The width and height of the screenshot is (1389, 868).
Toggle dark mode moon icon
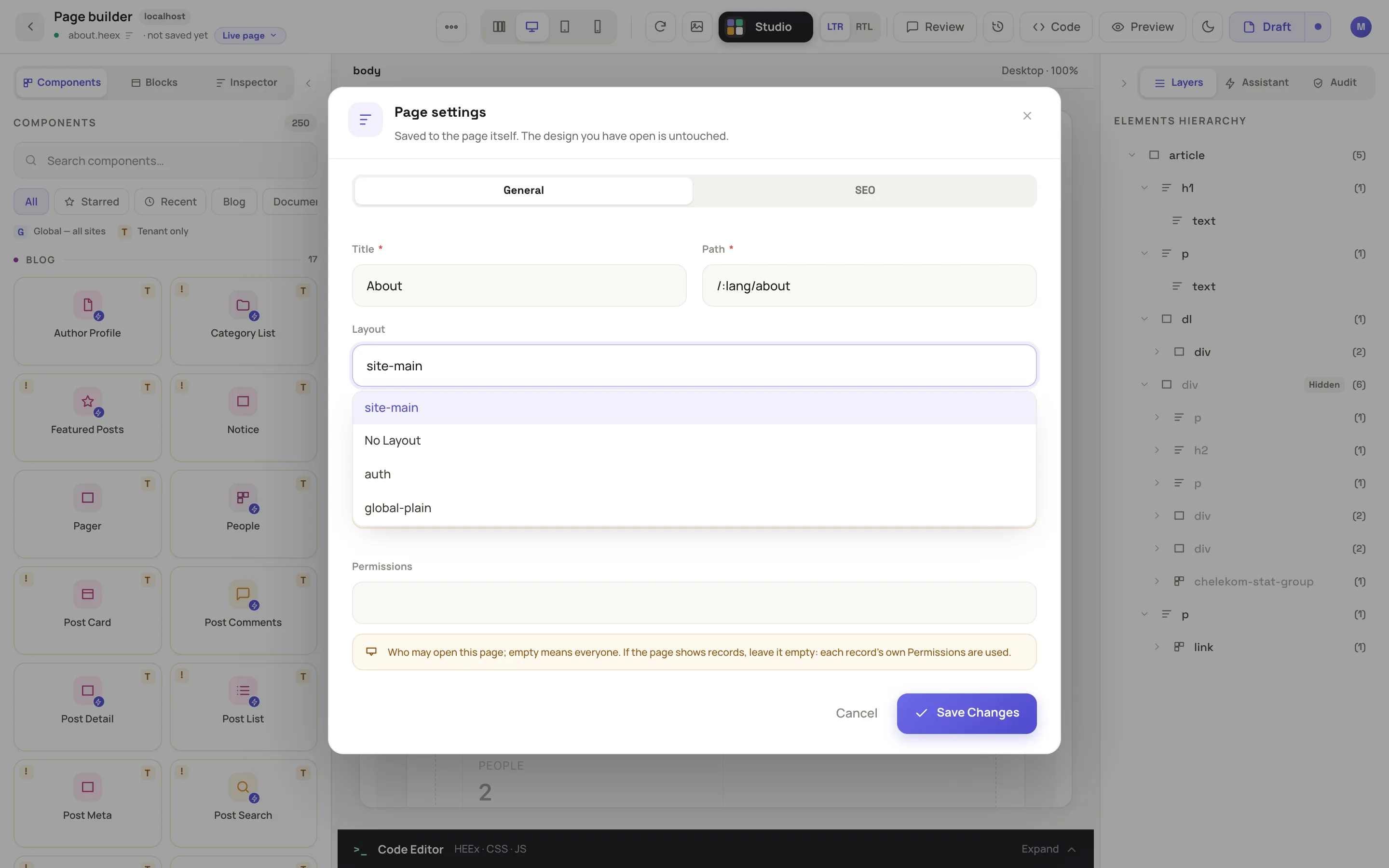pos(1208,27)
